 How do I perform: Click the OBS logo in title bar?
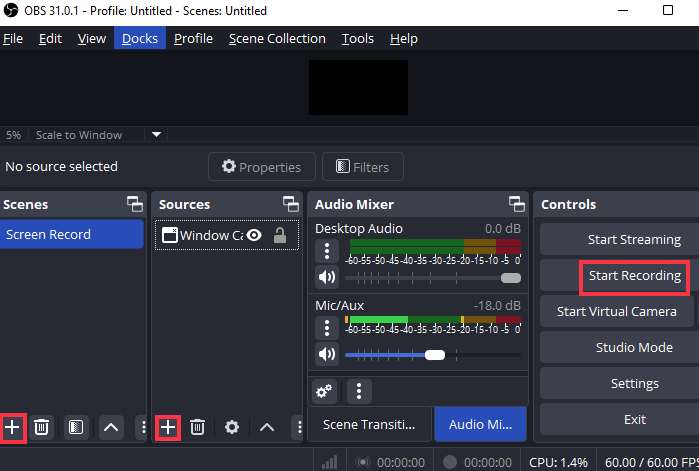click(11, 10)
